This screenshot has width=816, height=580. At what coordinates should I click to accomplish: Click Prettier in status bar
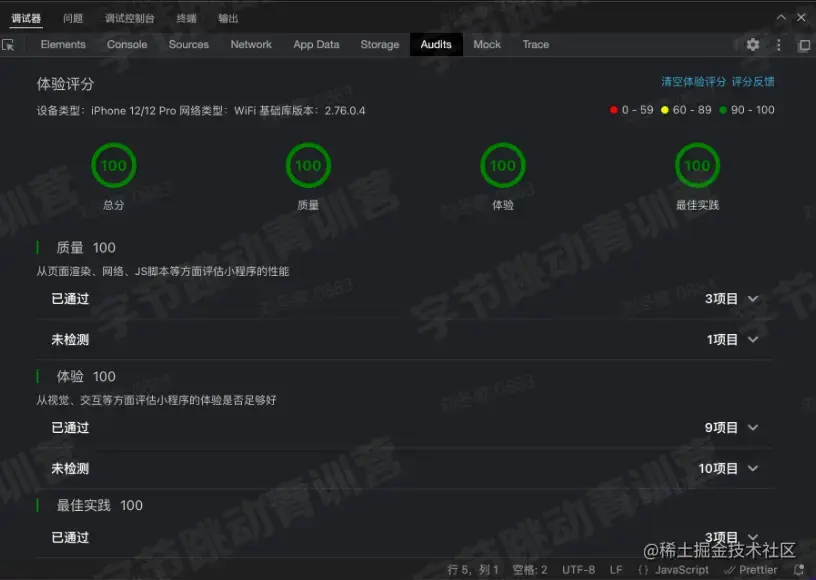[x=751, y=570]
